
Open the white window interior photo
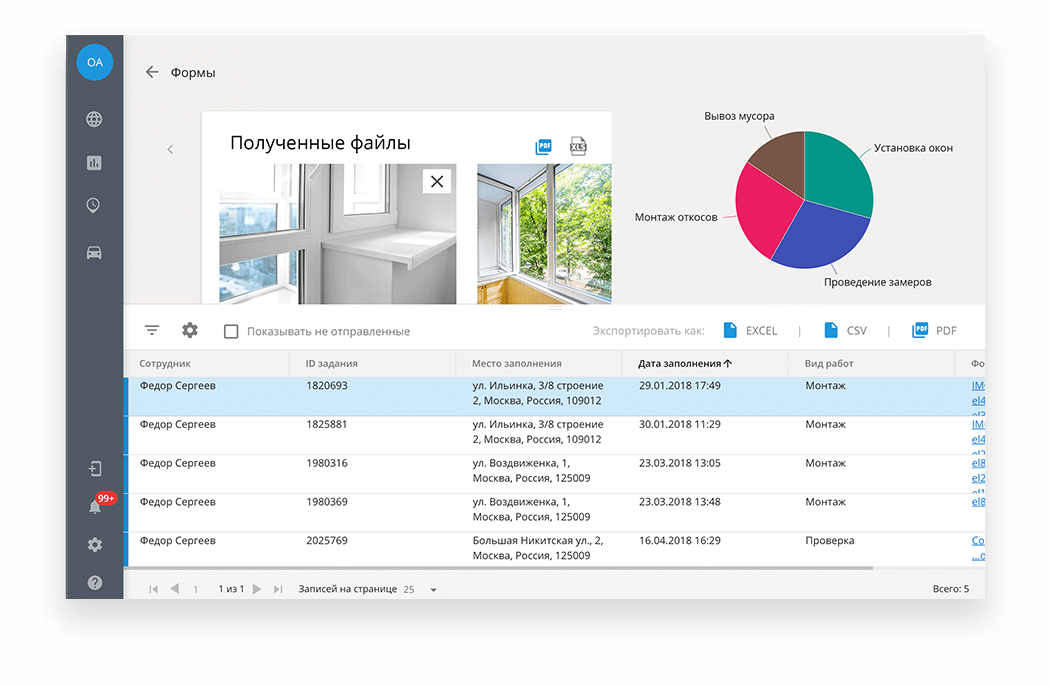point(338,233)
